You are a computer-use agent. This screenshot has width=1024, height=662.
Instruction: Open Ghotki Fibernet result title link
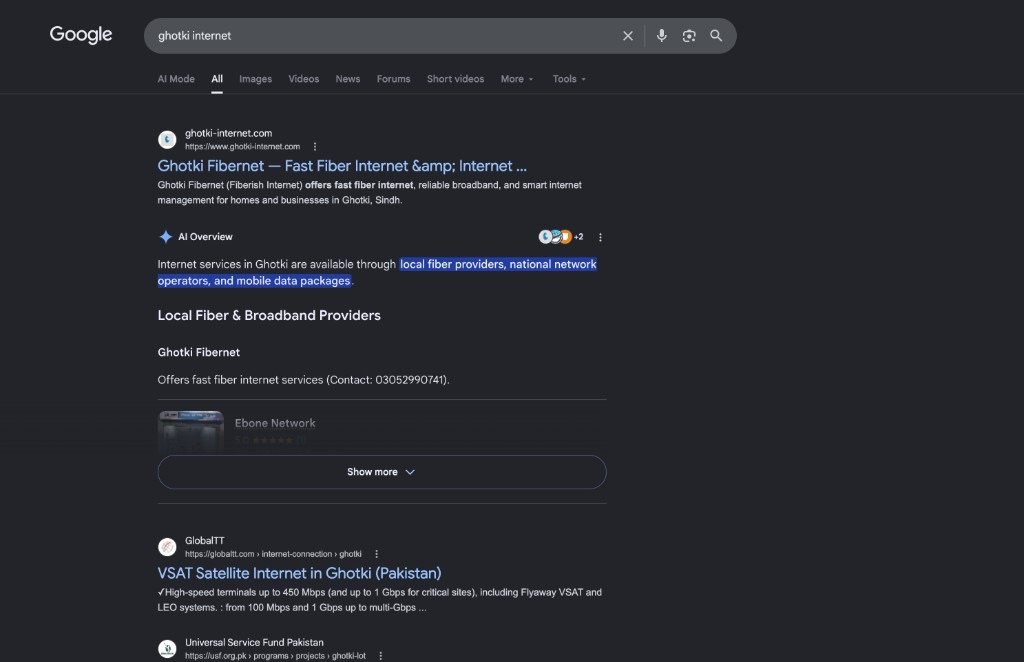tap(342, 166)
